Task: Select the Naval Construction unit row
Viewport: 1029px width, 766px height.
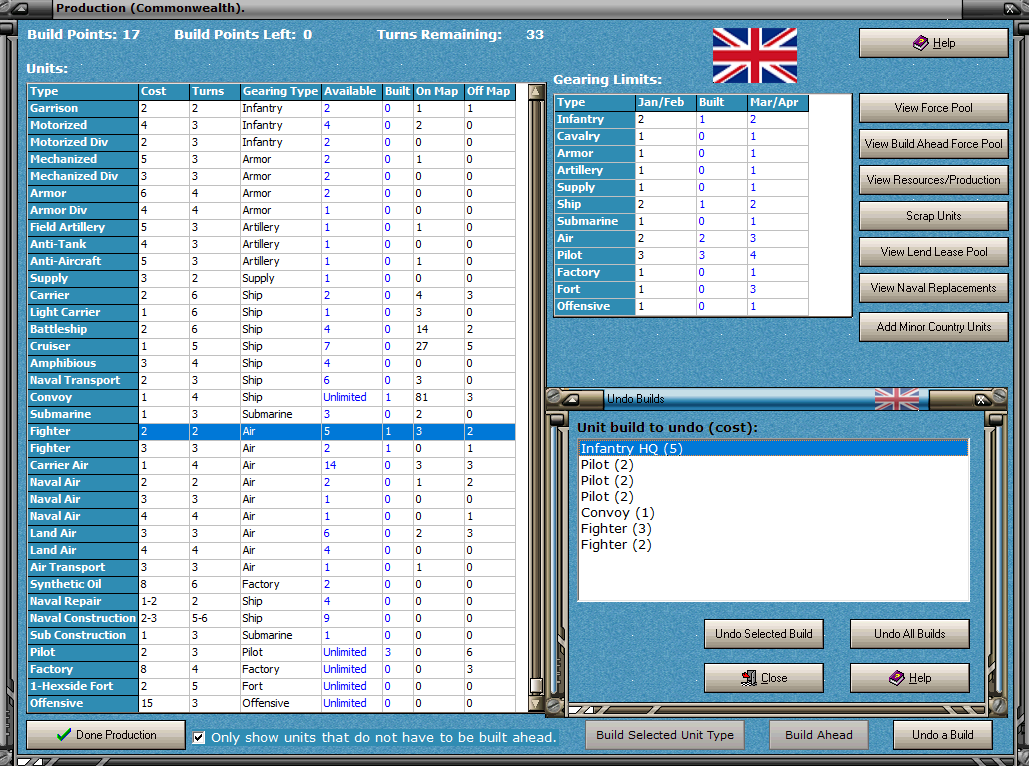Action: [271, 618]
